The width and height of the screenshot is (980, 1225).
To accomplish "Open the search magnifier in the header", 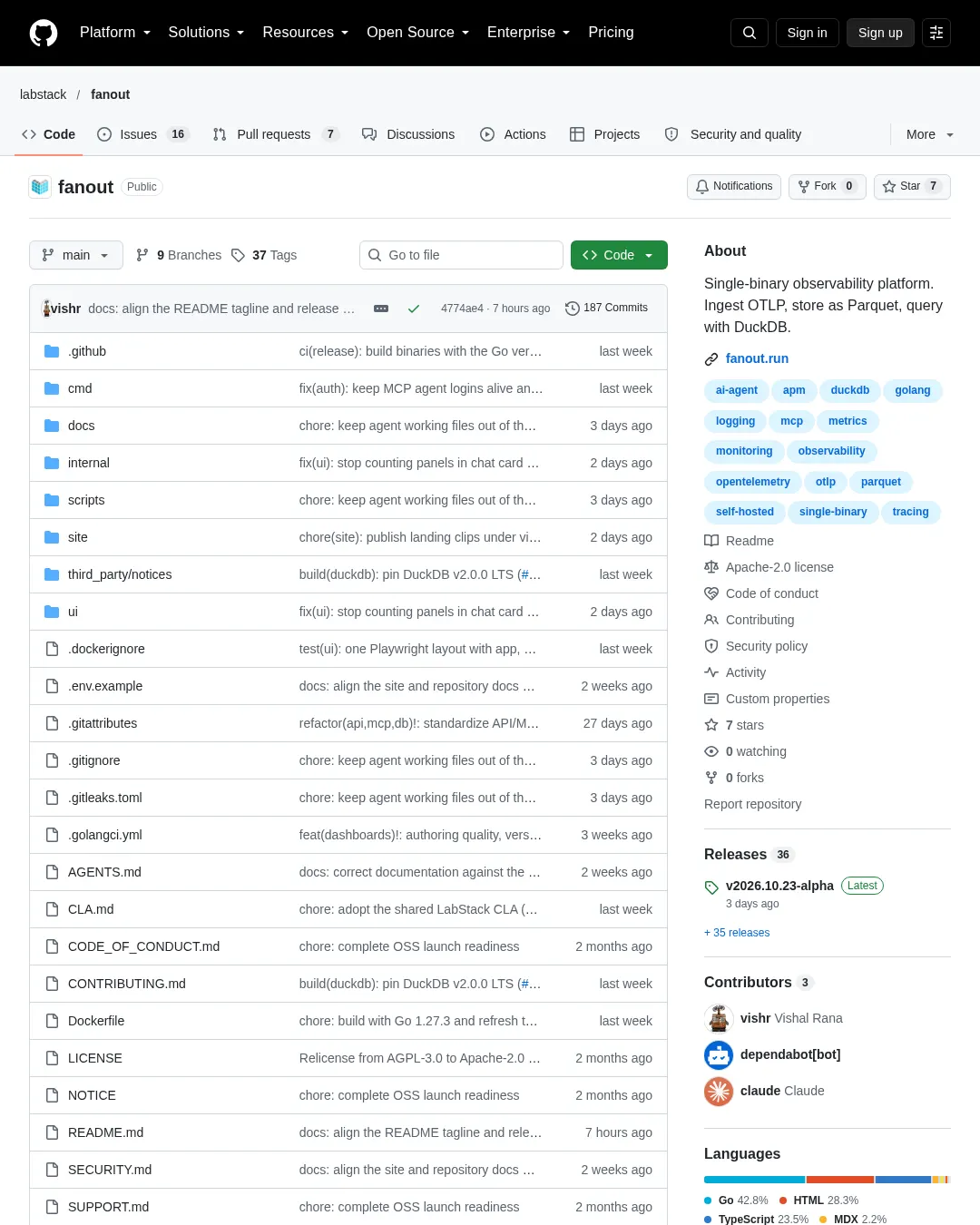I will 750,33.
